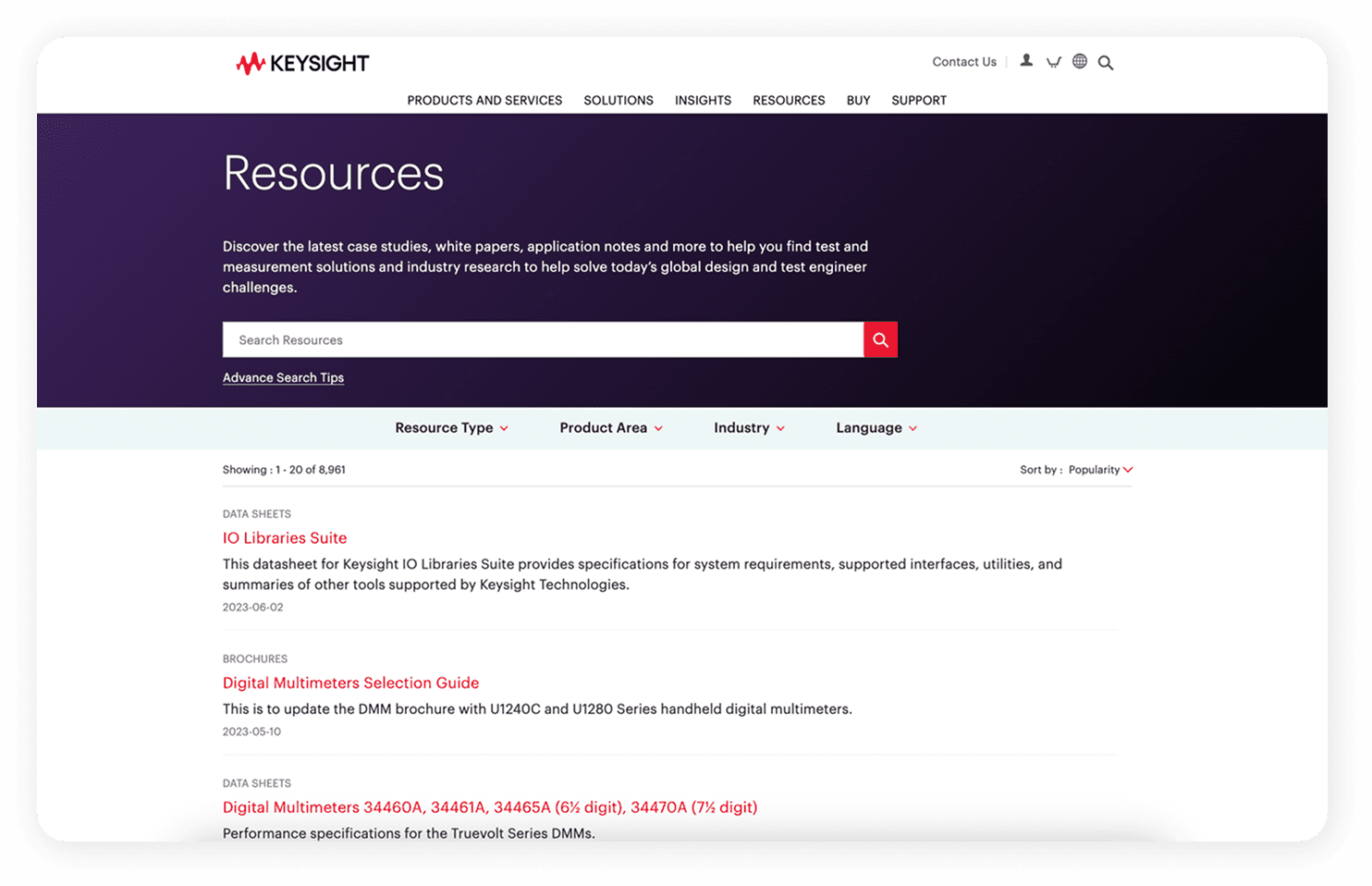Click the globe region selector icon
The image size is (1372, 886).
click(1080, 62)
